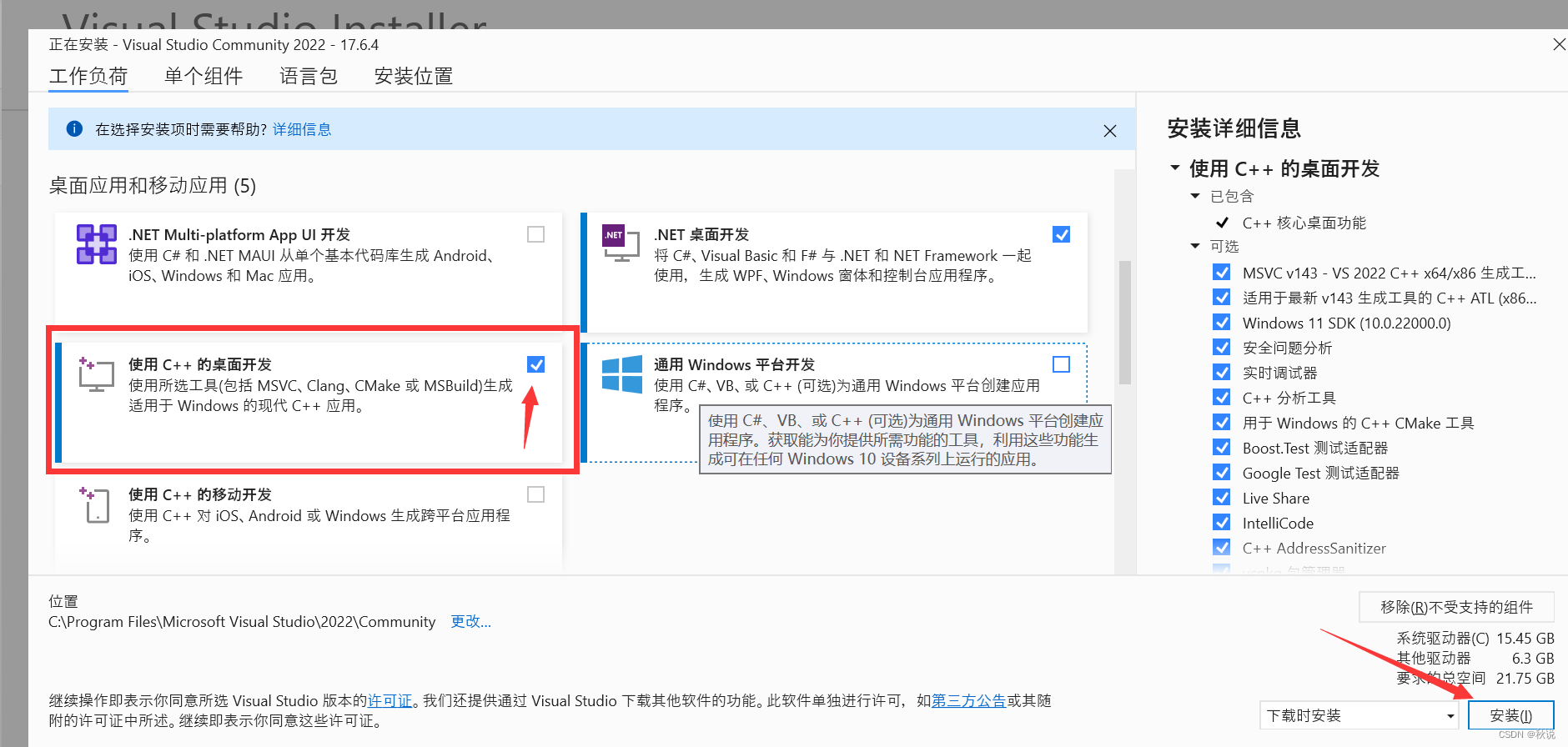
Task: Click the C++ desktop development monitor icon
Action: [97, 373]
